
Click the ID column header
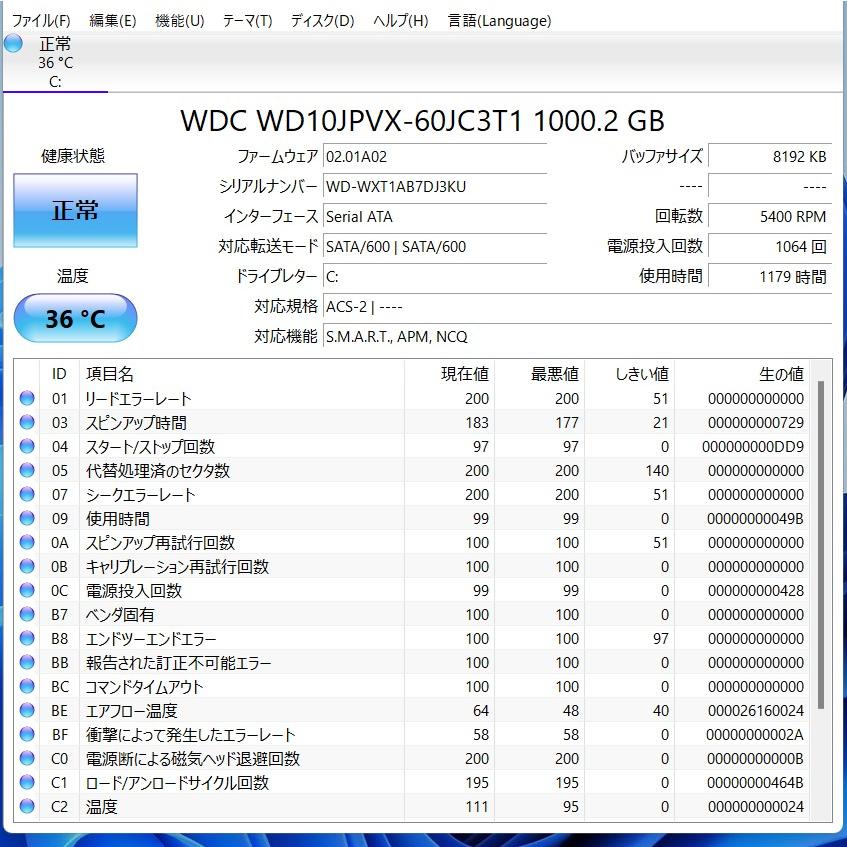59,374
